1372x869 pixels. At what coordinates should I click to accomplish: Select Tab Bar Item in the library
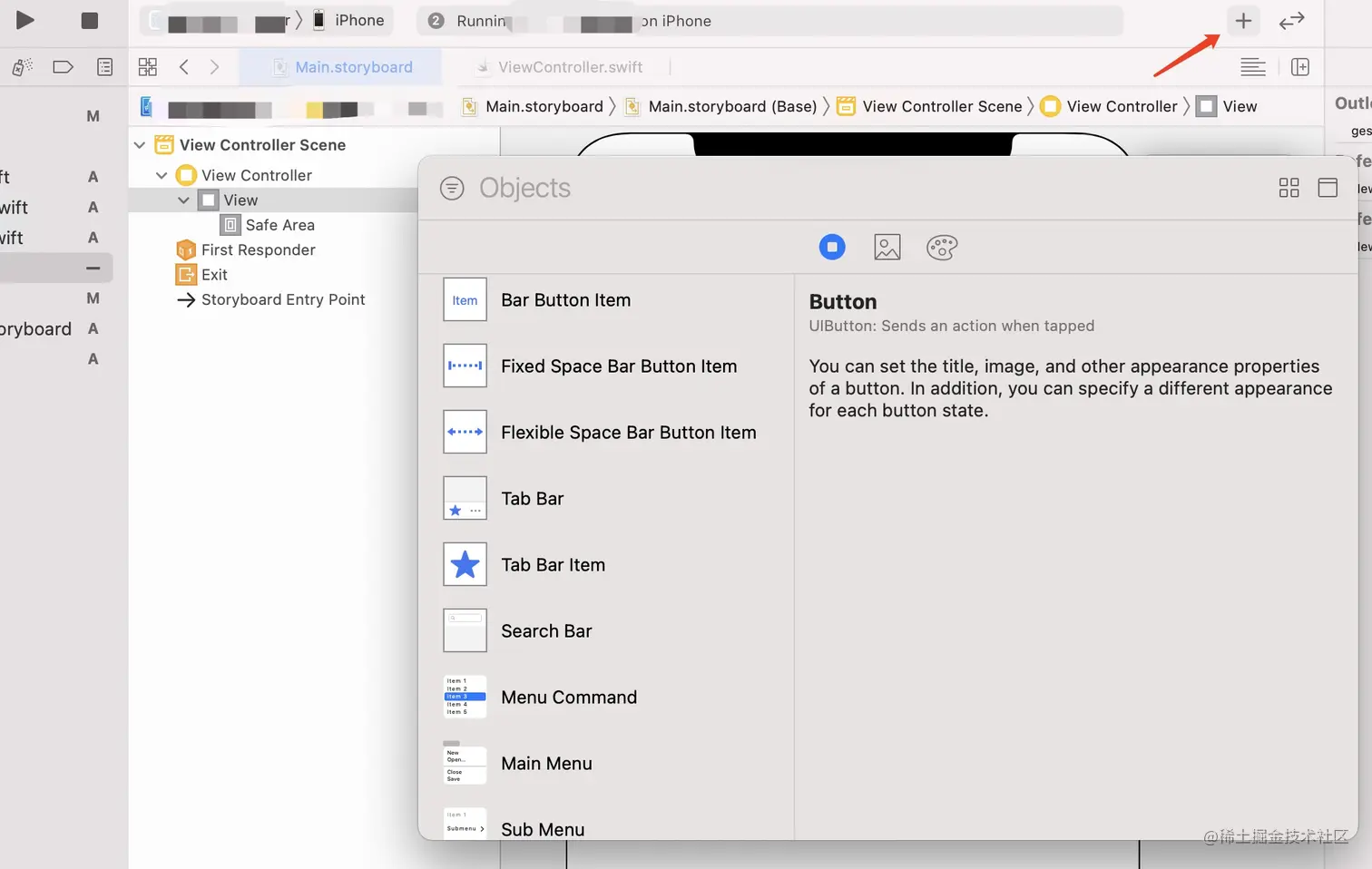click(606, 565)
